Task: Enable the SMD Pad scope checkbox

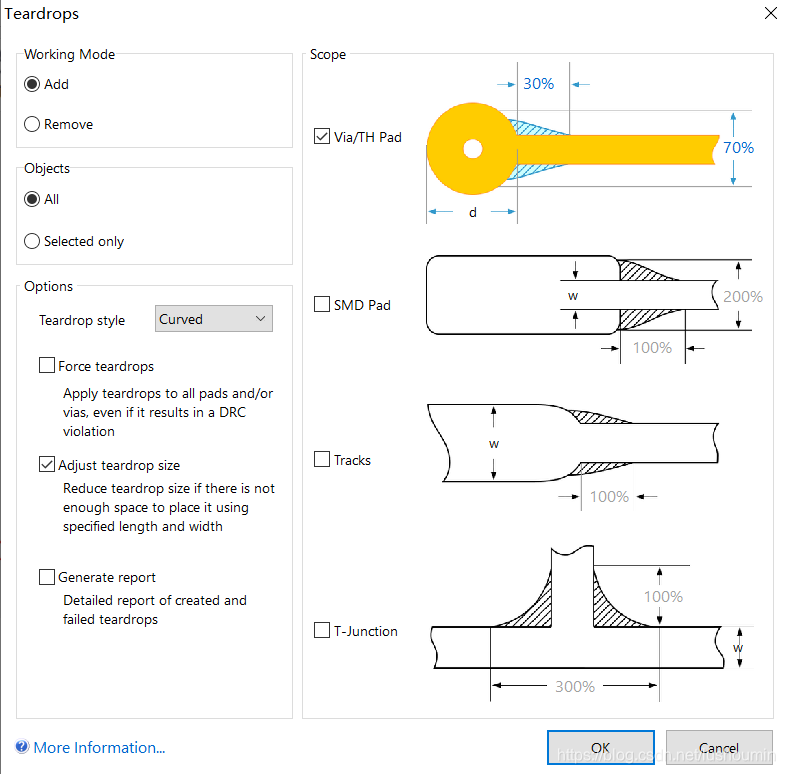Action: [322, 304]
